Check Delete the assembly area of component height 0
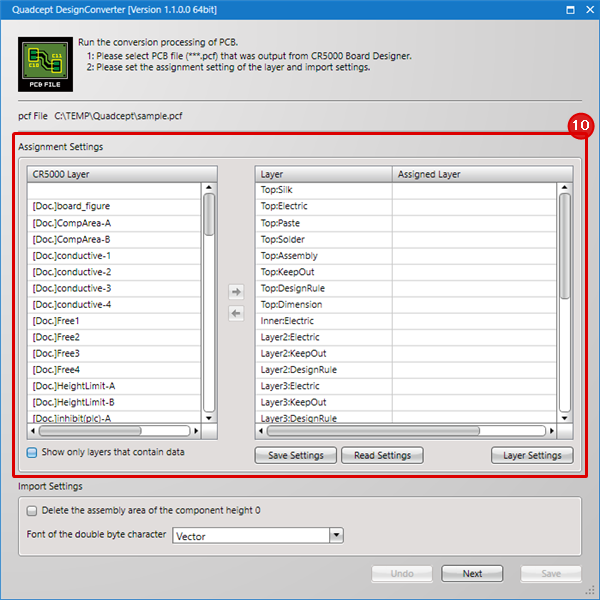600x600 pixels. (32, 511)
